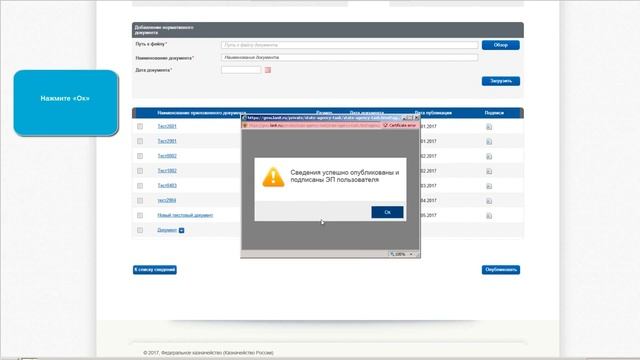The width and height of the screenshot is (640, 360).
Task: Click the Наименование приложенного документа column header
Action: (x=201, y=113)
